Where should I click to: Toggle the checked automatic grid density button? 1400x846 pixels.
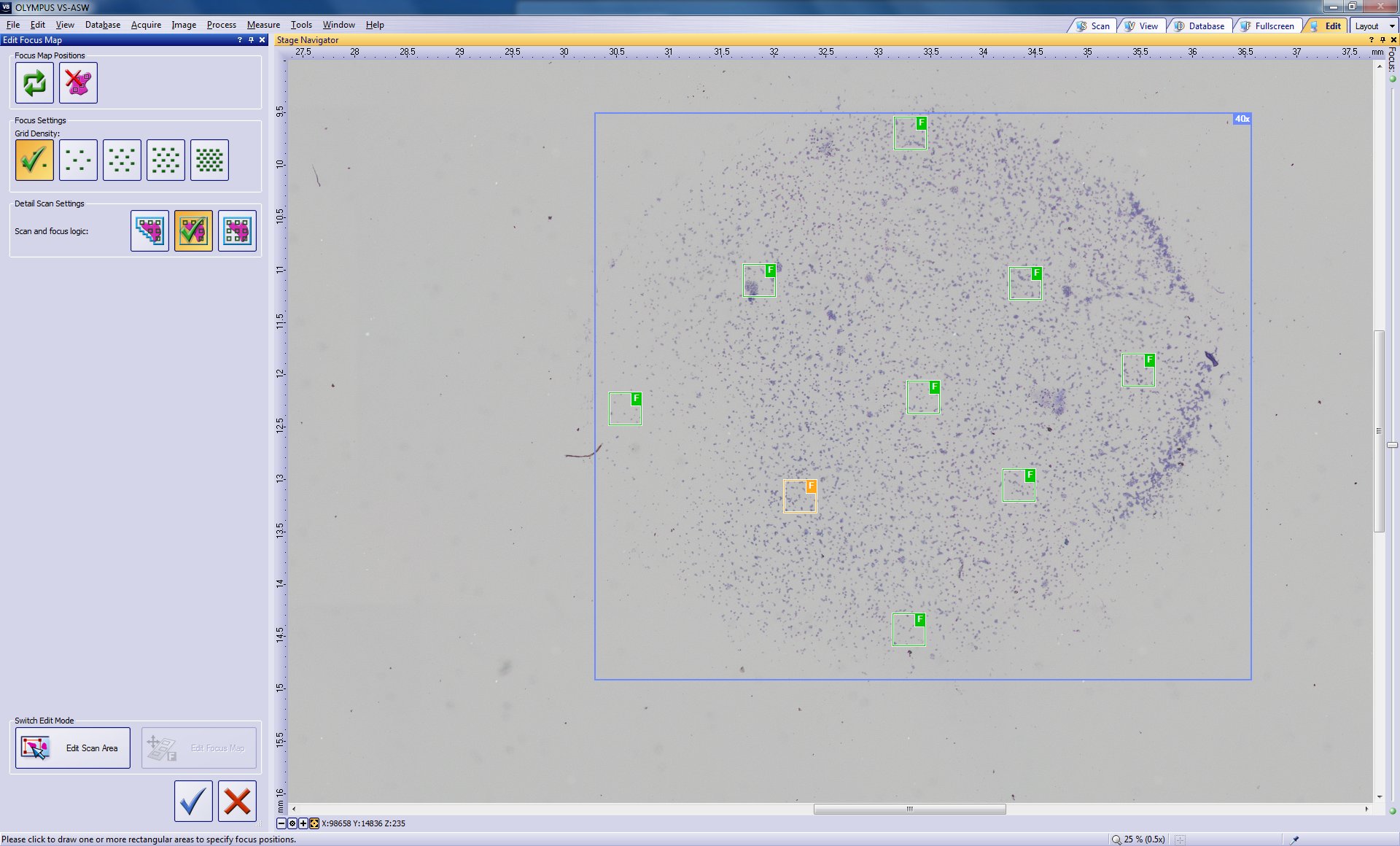34,160
